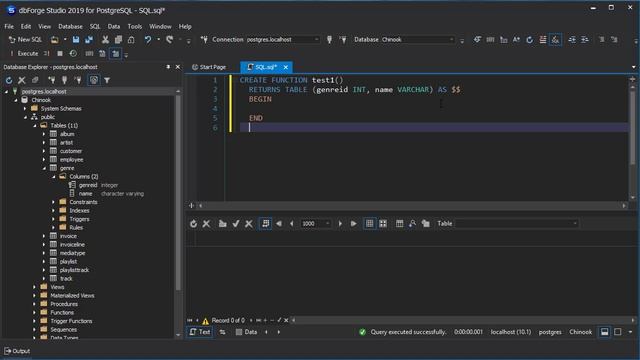Open the execution history clock icon
The width and height of the screenshot is (640, 360).
coord(73,53)
